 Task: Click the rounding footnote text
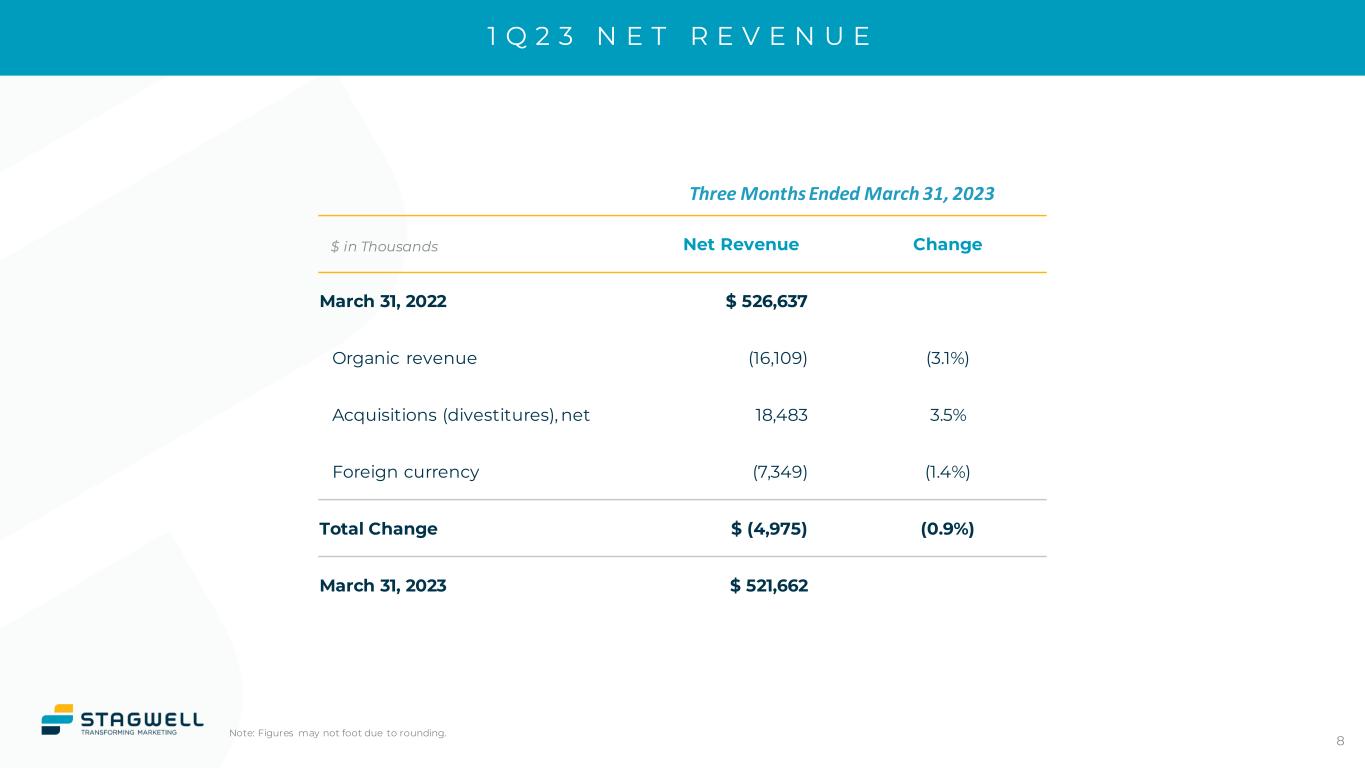[x=337, y=734]
